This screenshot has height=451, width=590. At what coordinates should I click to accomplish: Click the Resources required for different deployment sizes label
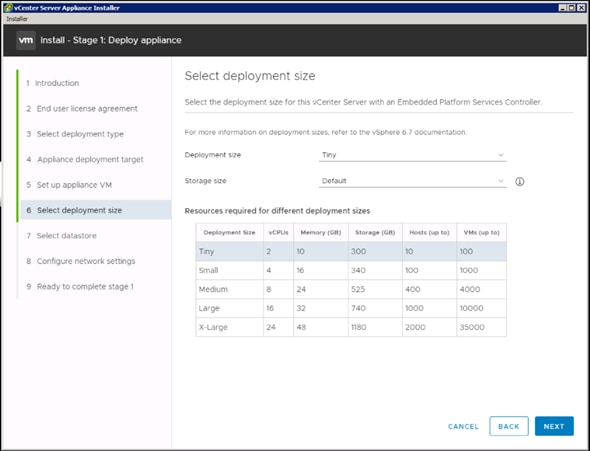pyautogui.click(x=277, y=211)
